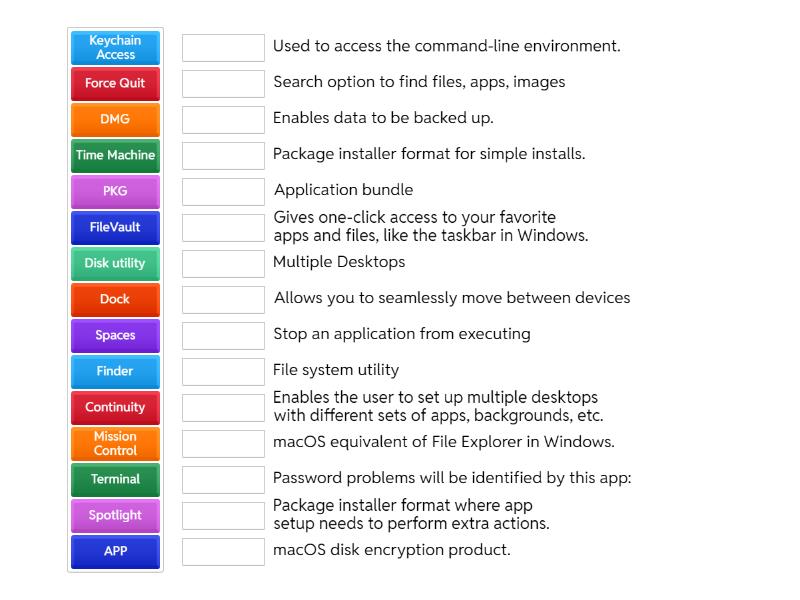Click the red Continuity tile

pos(115,407)
